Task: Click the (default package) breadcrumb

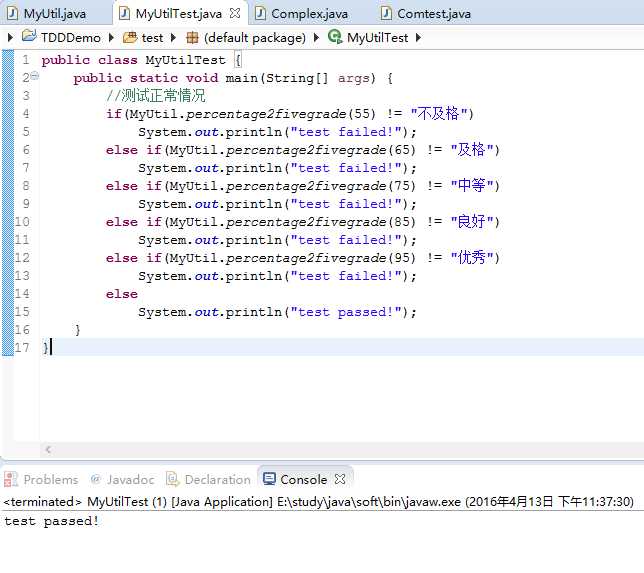Action: tap(255, 38)
